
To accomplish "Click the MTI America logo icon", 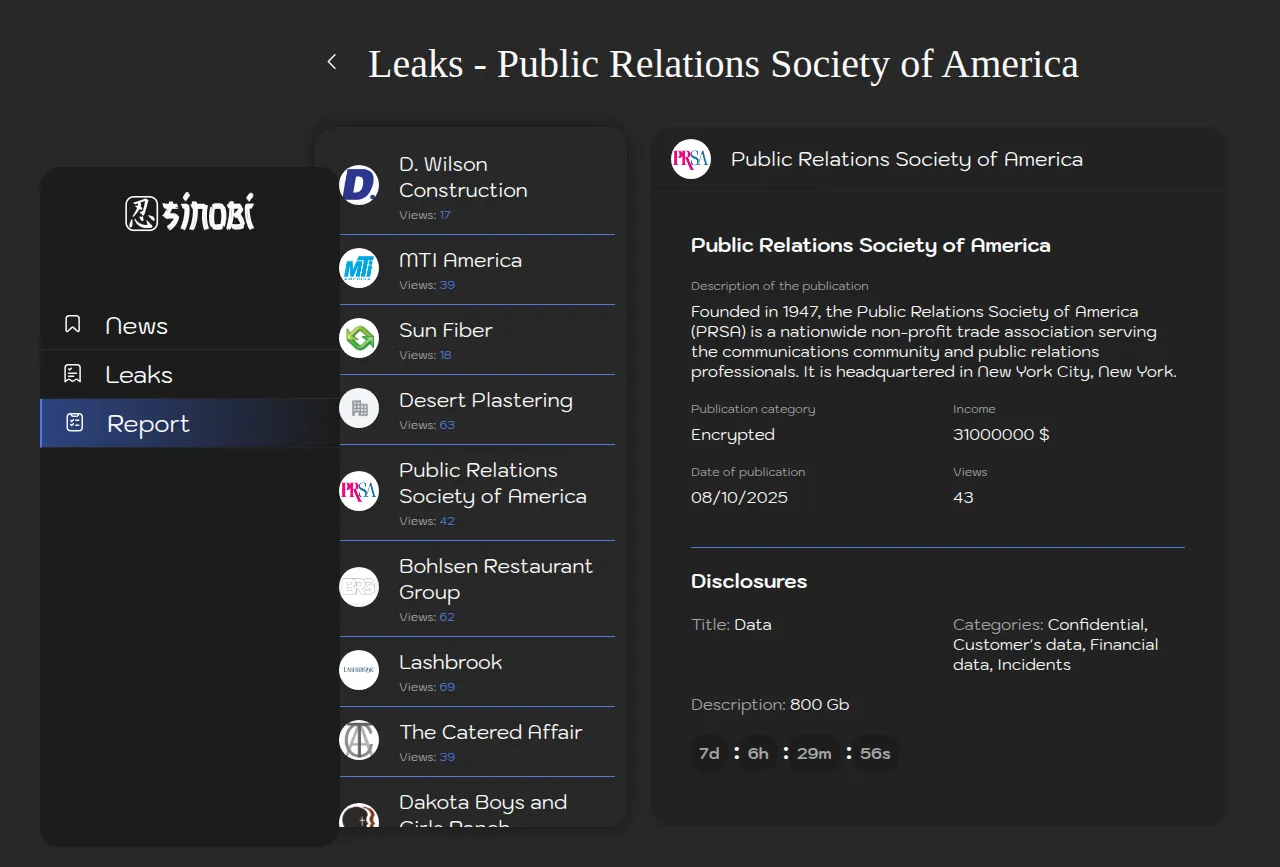I will coord(359,268).
